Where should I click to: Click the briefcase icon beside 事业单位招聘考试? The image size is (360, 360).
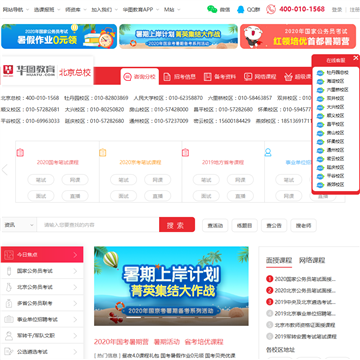tap(9, 320)
